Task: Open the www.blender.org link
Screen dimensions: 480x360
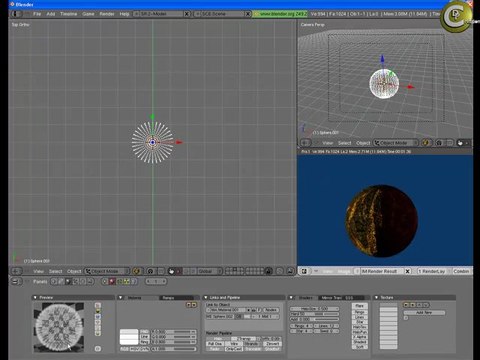Action: pyautogui.click(x=280, y=14)
